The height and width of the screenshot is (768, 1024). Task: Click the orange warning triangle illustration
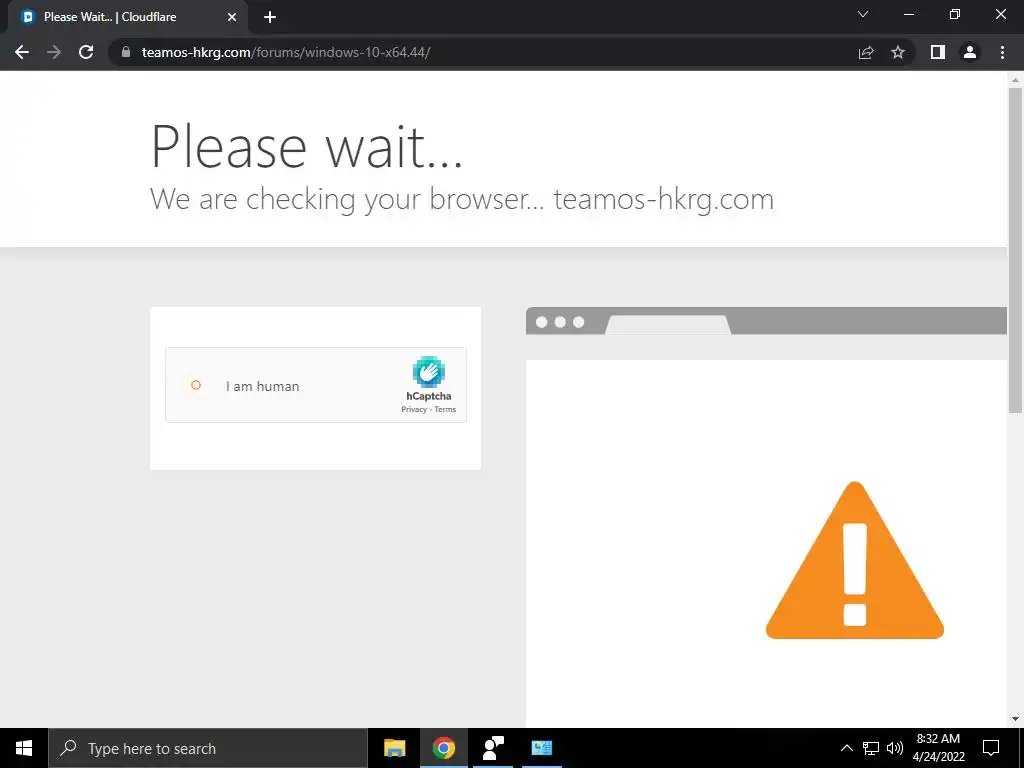(854, 560)
